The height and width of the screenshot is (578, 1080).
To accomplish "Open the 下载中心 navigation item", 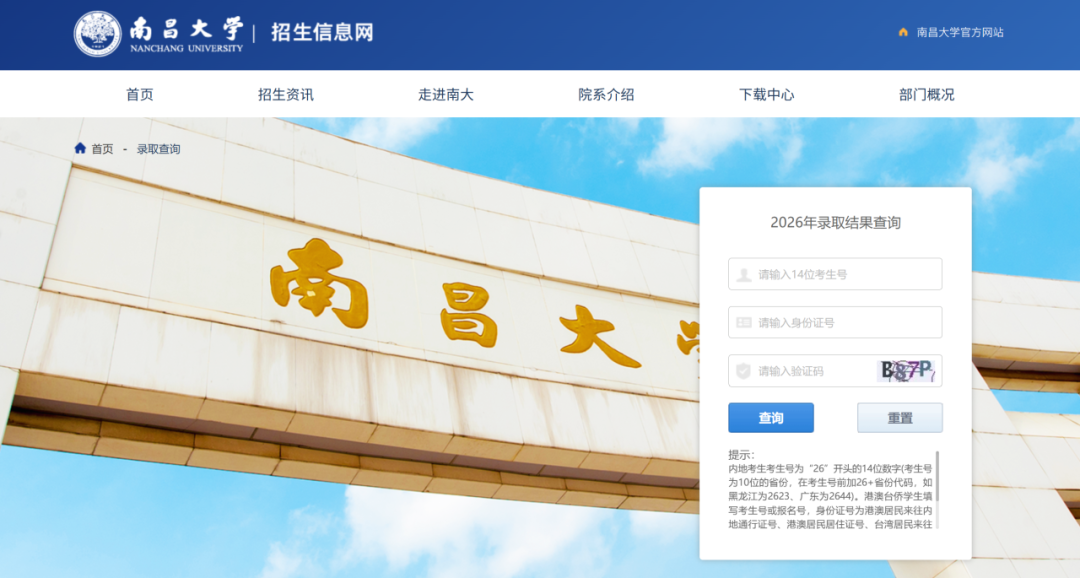I will 767,94.
